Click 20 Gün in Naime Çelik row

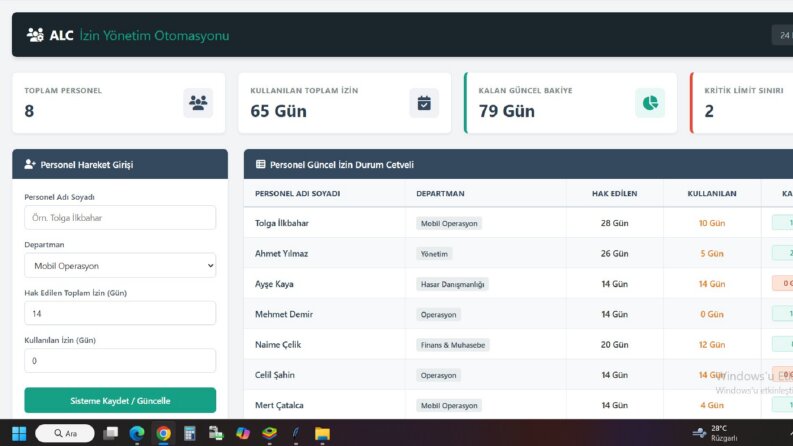(614, 344)
